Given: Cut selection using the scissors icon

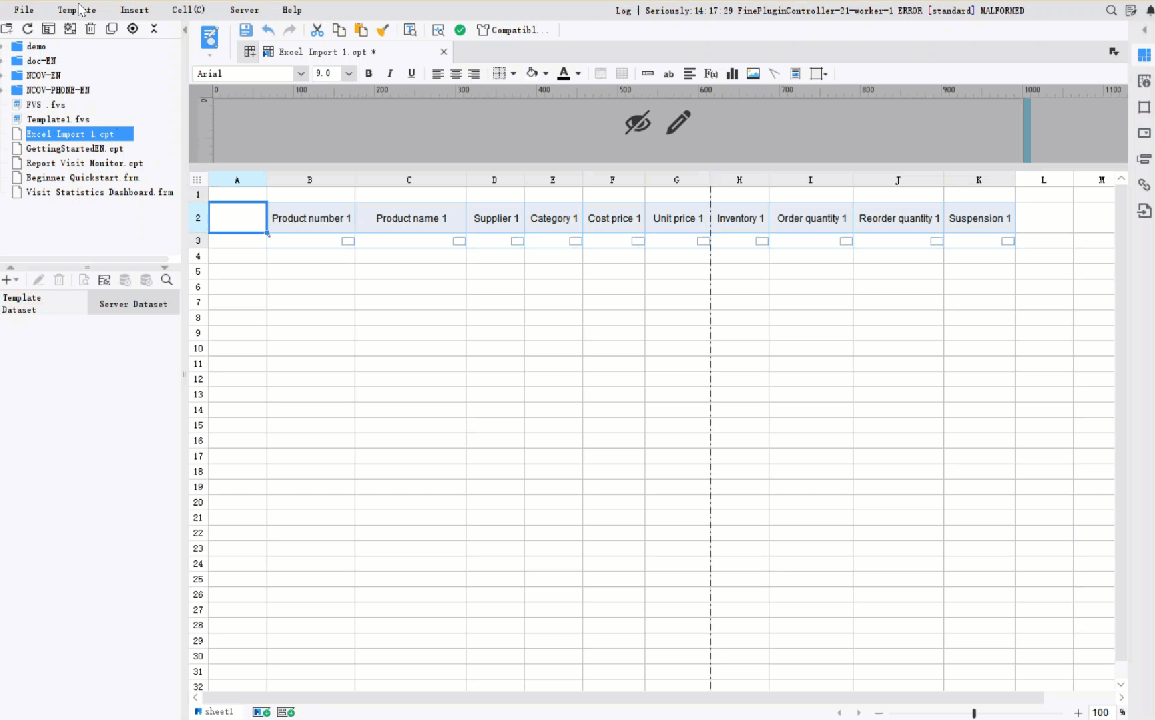Looking at the screenshot, I should click(x=317, y=30).
